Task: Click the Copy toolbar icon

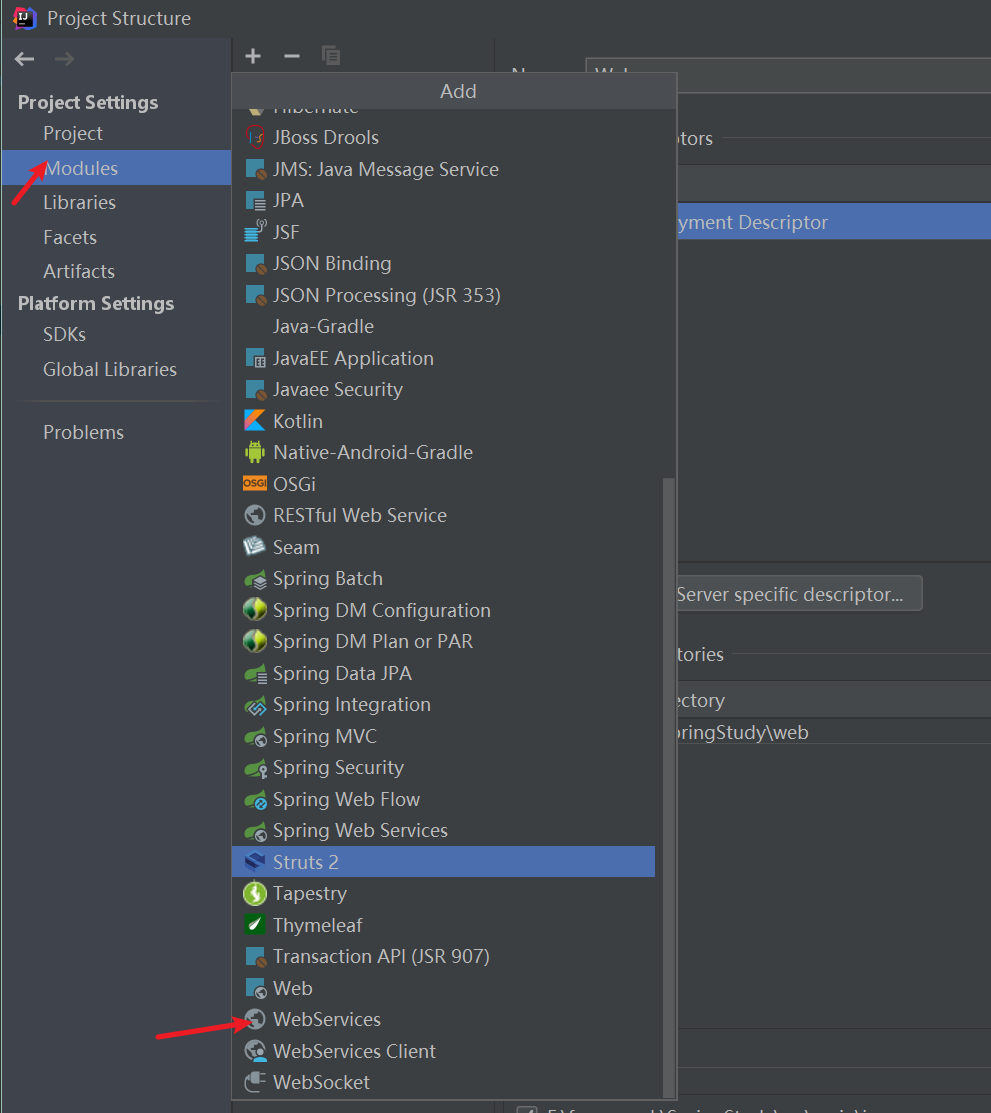Action: [x=331, y=56]
